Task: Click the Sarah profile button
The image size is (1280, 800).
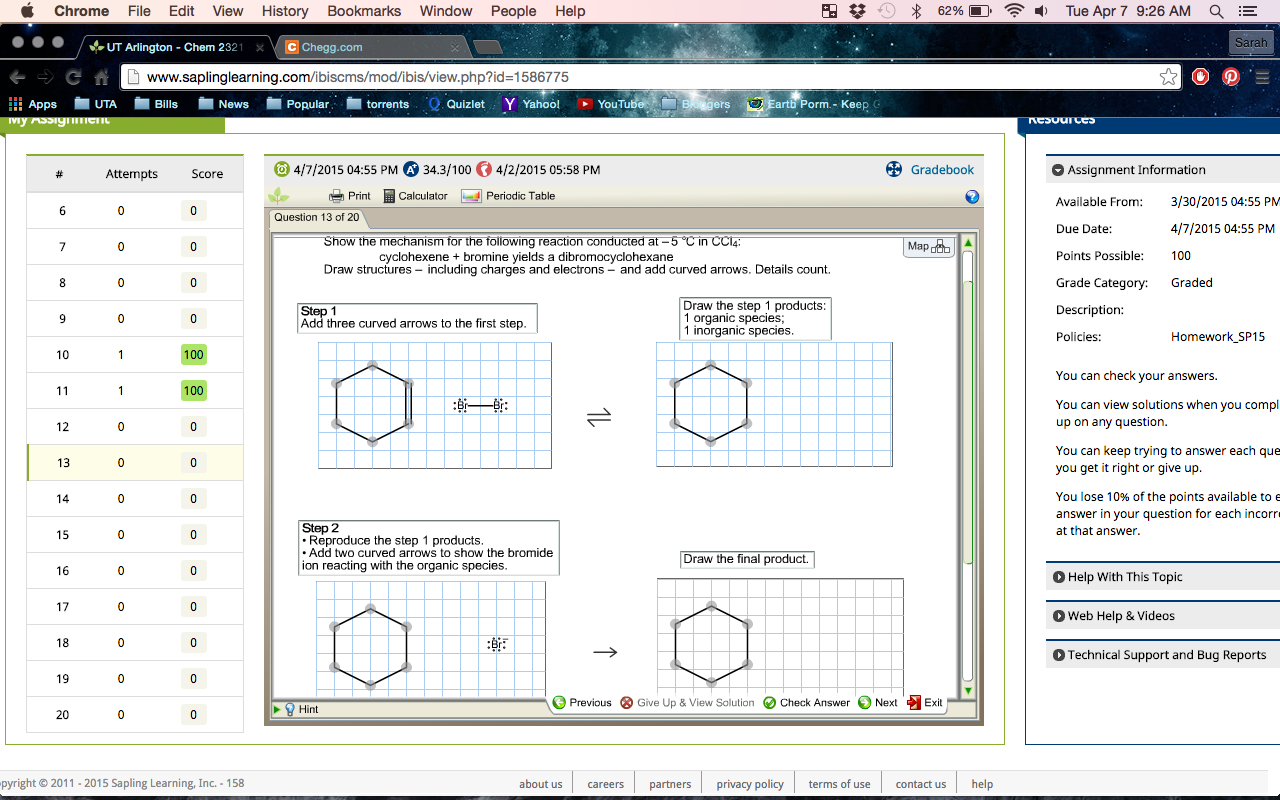Action: [x=1251, y=42]
